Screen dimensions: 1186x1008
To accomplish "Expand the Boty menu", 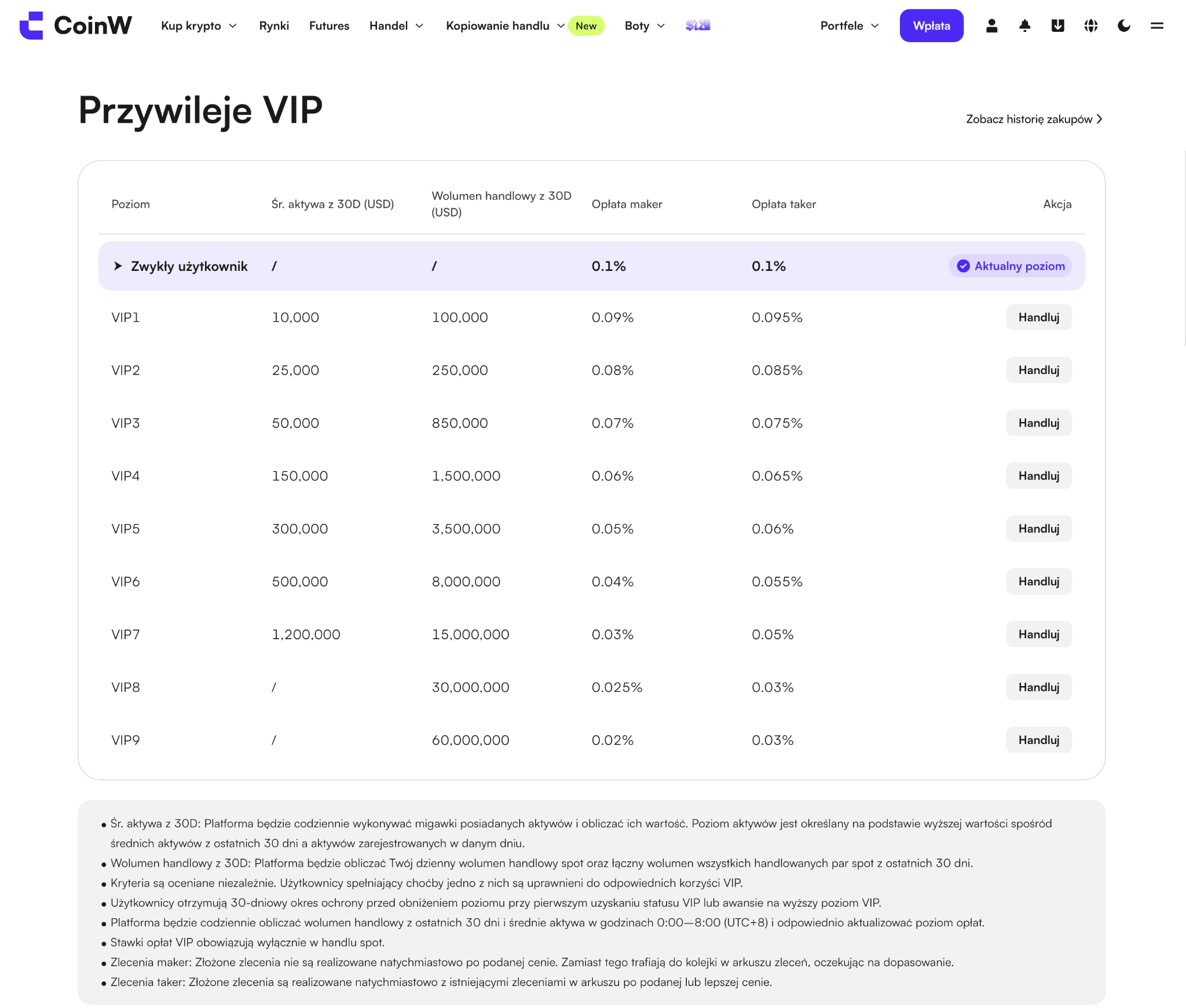I will click(645, 25).
